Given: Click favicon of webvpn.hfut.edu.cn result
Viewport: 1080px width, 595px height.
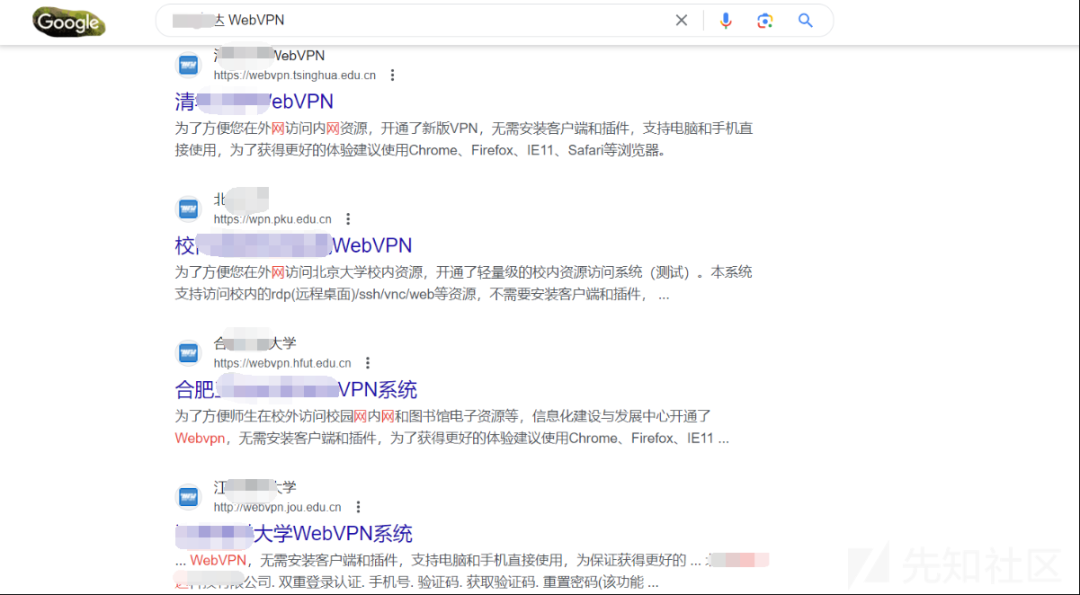Looking at the screenshot, I should click(188, 353).
